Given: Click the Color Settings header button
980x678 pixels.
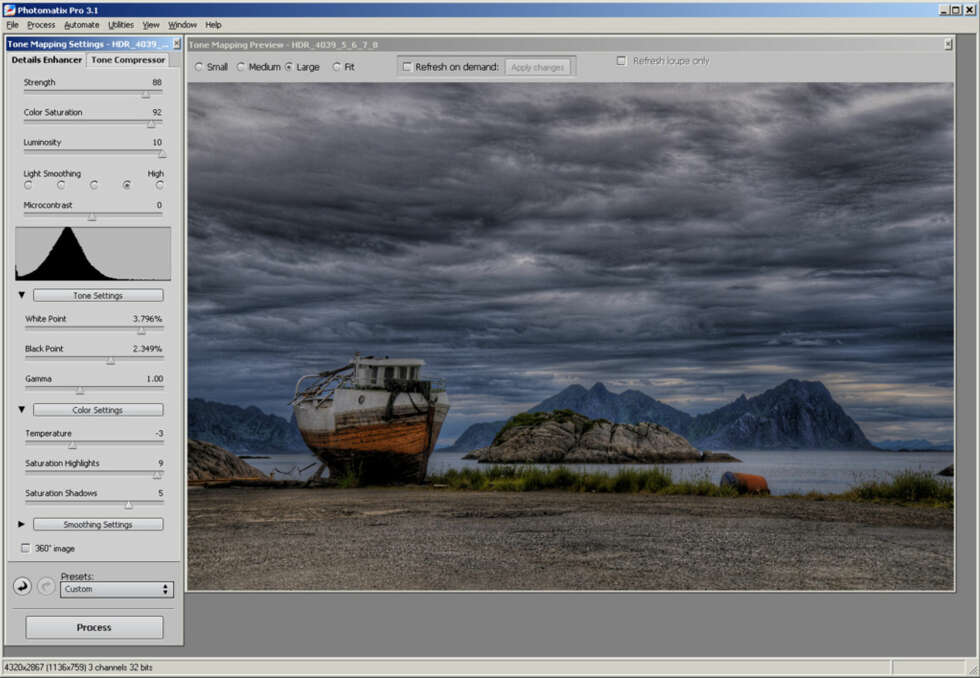Looking at the screenshot, I should [x=98, y=410].
